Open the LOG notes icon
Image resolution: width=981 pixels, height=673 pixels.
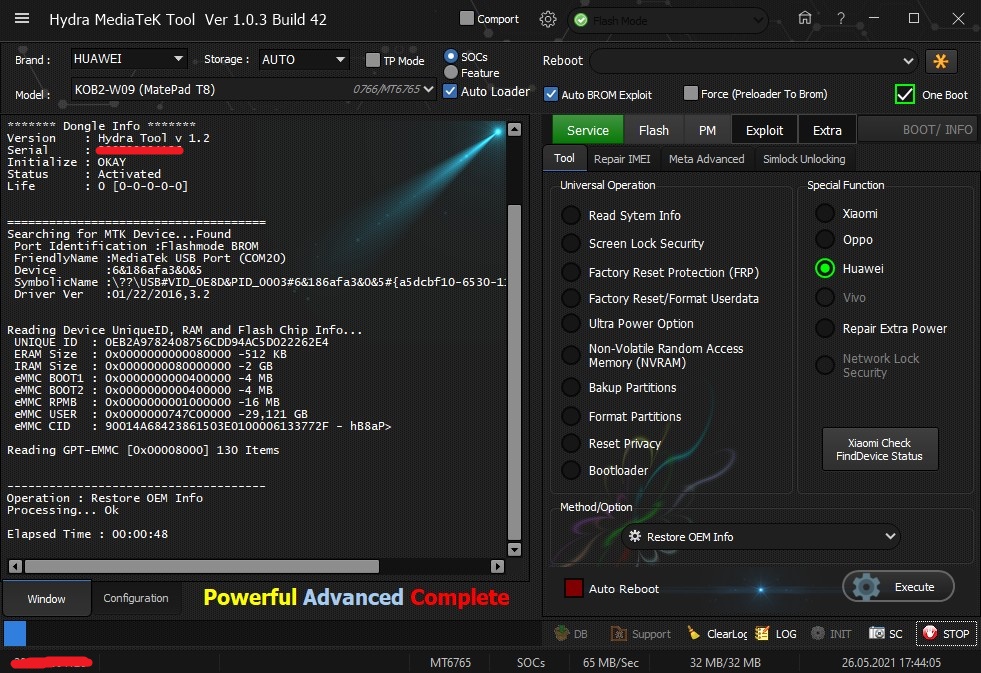[x=762, y=633]
